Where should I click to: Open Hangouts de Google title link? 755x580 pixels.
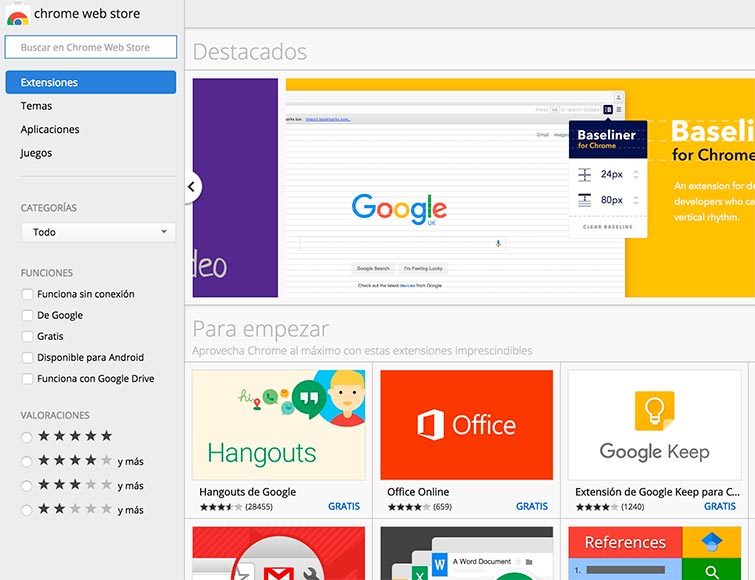[x=247, y=492]
